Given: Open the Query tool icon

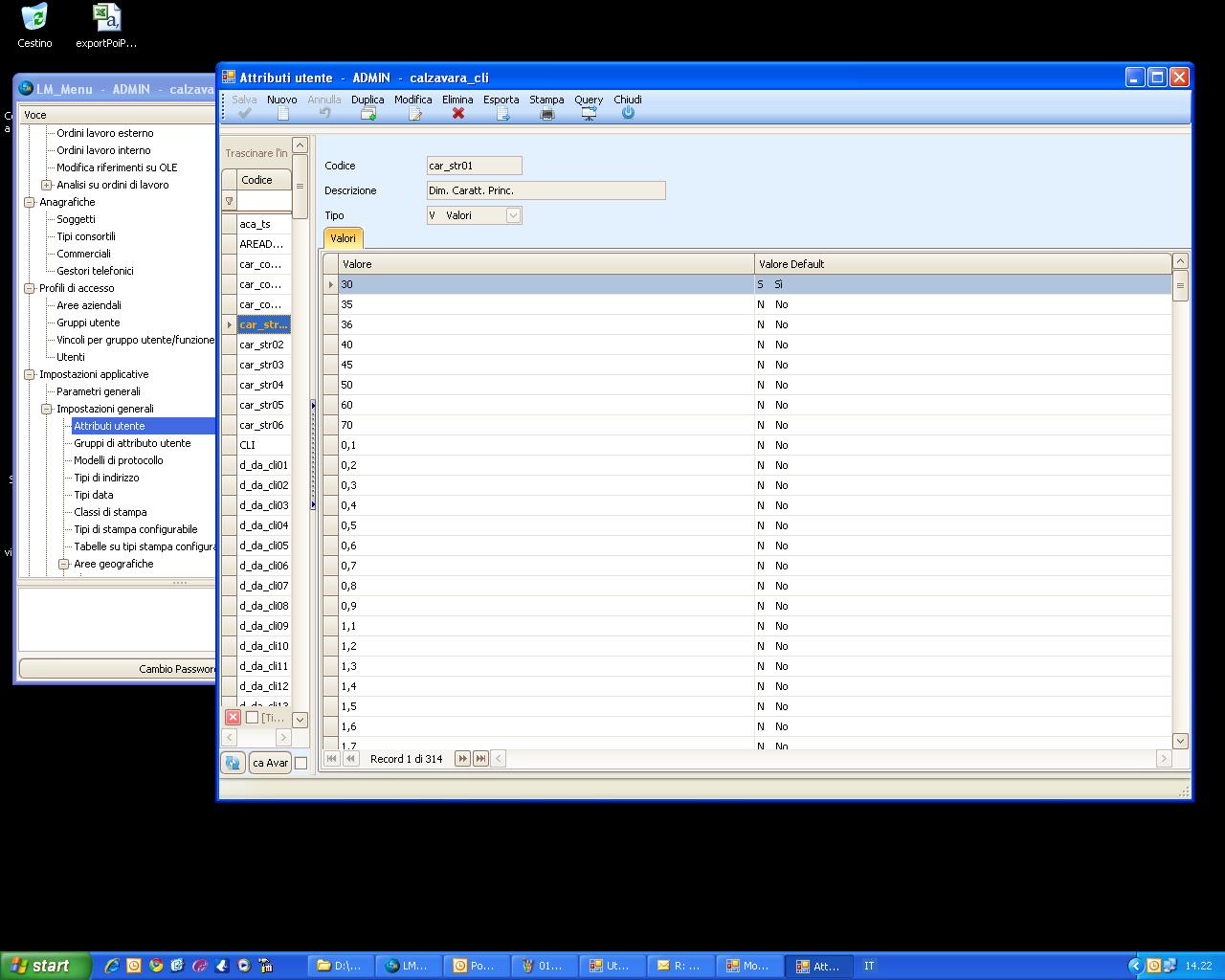Looking at the screenshot, I should tap(589, 113).
